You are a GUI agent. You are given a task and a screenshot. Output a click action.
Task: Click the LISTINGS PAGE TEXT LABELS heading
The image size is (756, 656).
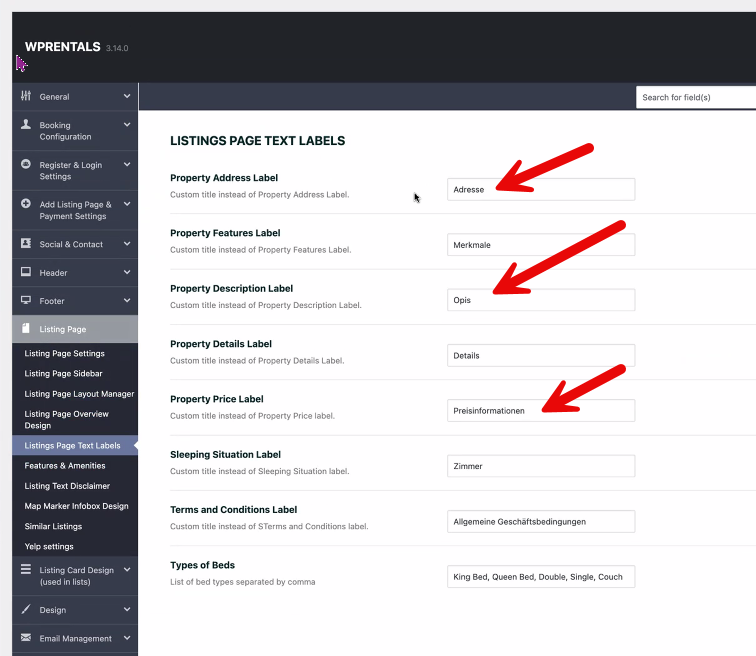pyautogui.click(x=257, y=141)
